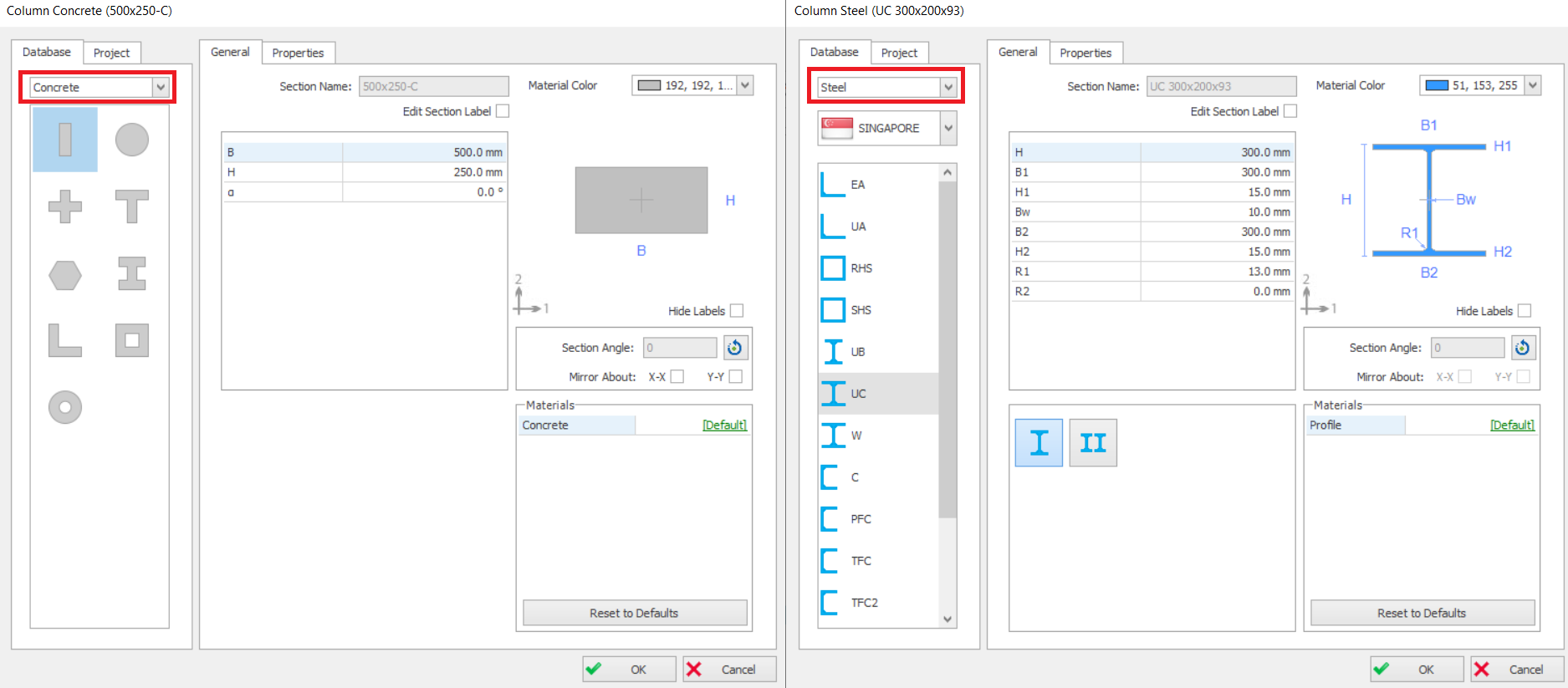Pick the hexagonal concrete section shape

pos(65,274)
